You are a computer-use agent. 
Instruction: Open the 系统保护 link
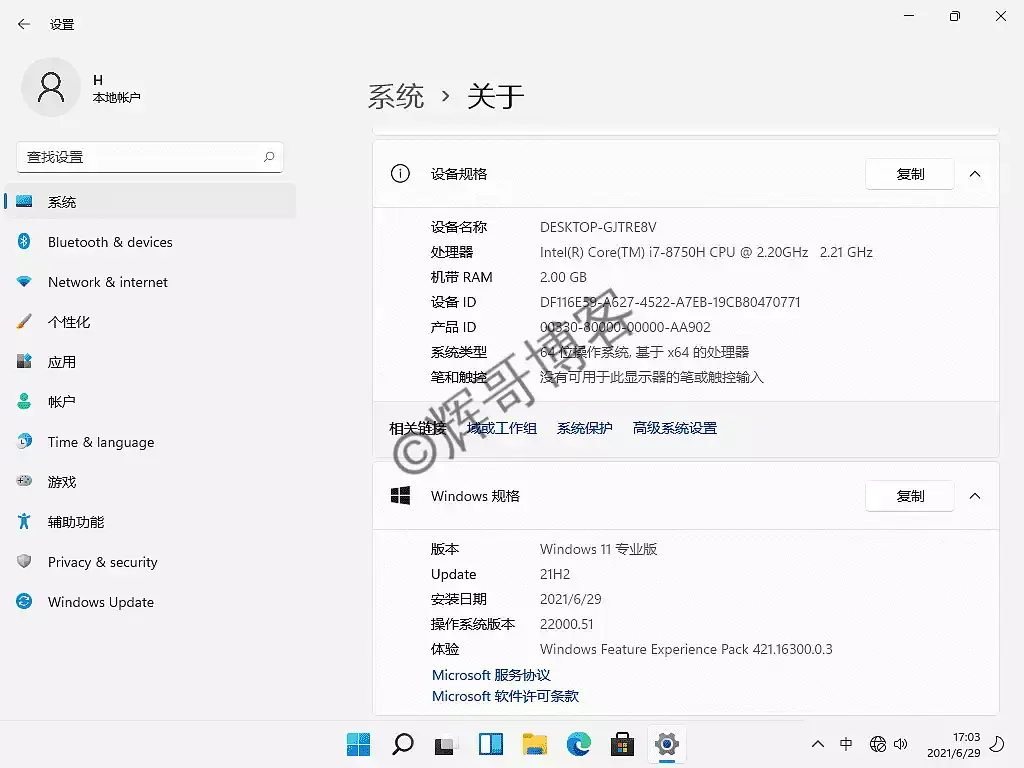coord(584,428)
